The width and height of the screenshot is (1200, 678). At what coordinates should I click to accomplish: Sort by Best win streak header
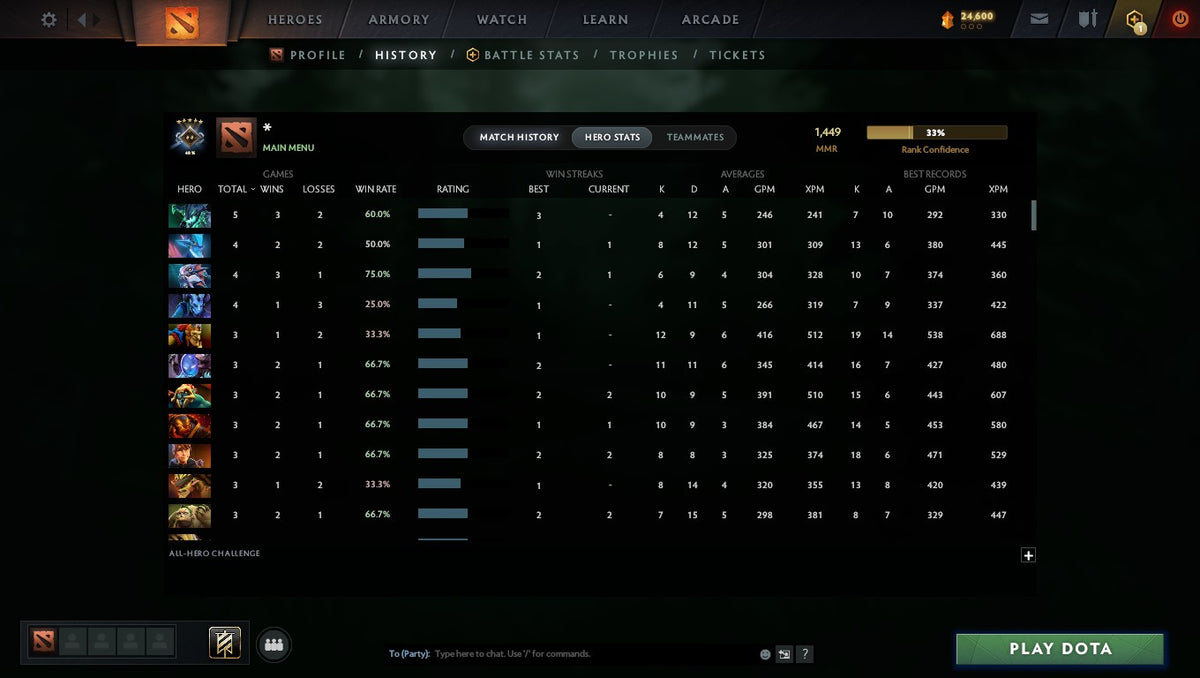539,189
